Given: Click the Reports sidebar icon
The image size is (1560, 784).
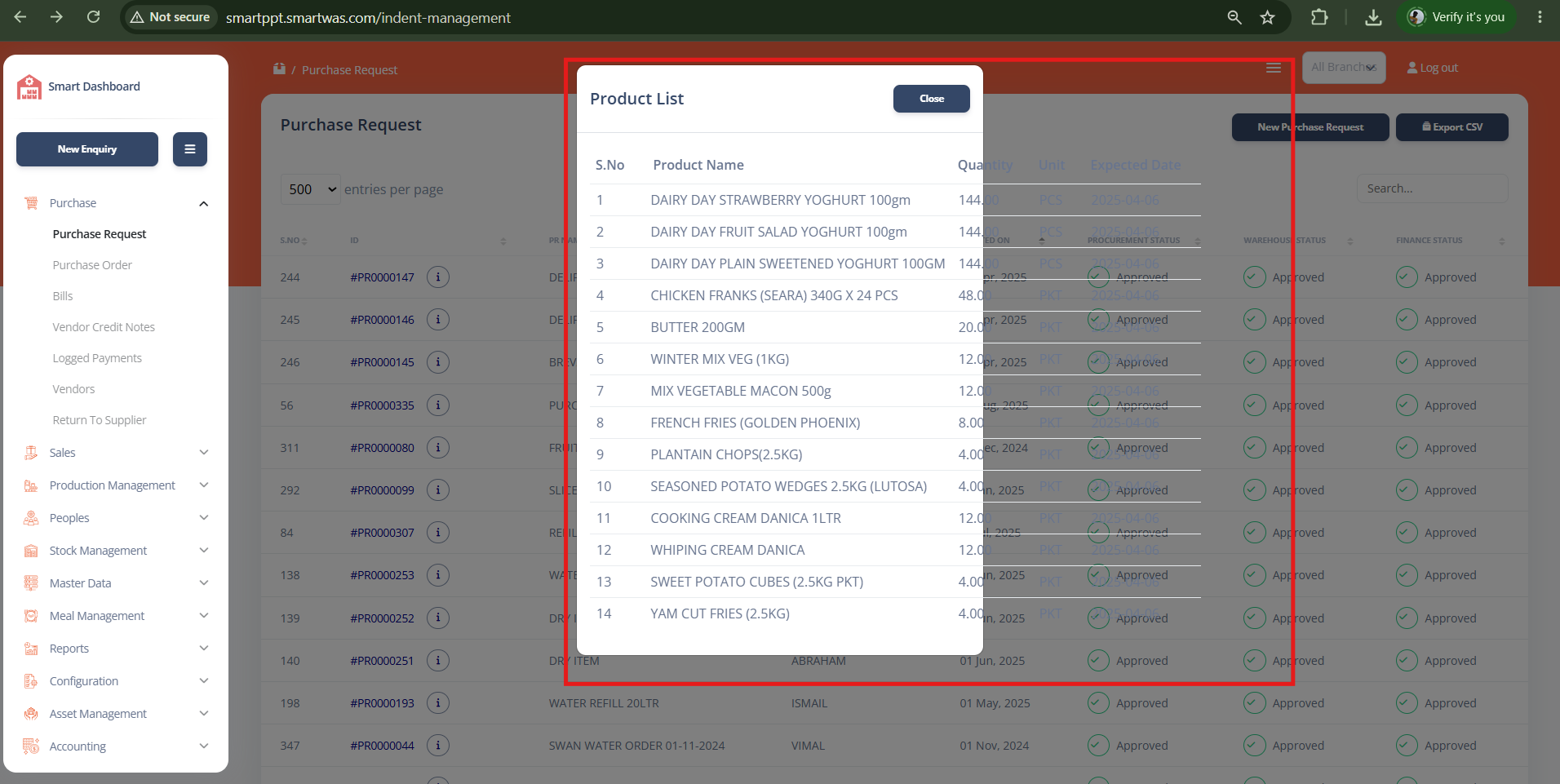Looking at the screenshot, I should pos(31,649).
